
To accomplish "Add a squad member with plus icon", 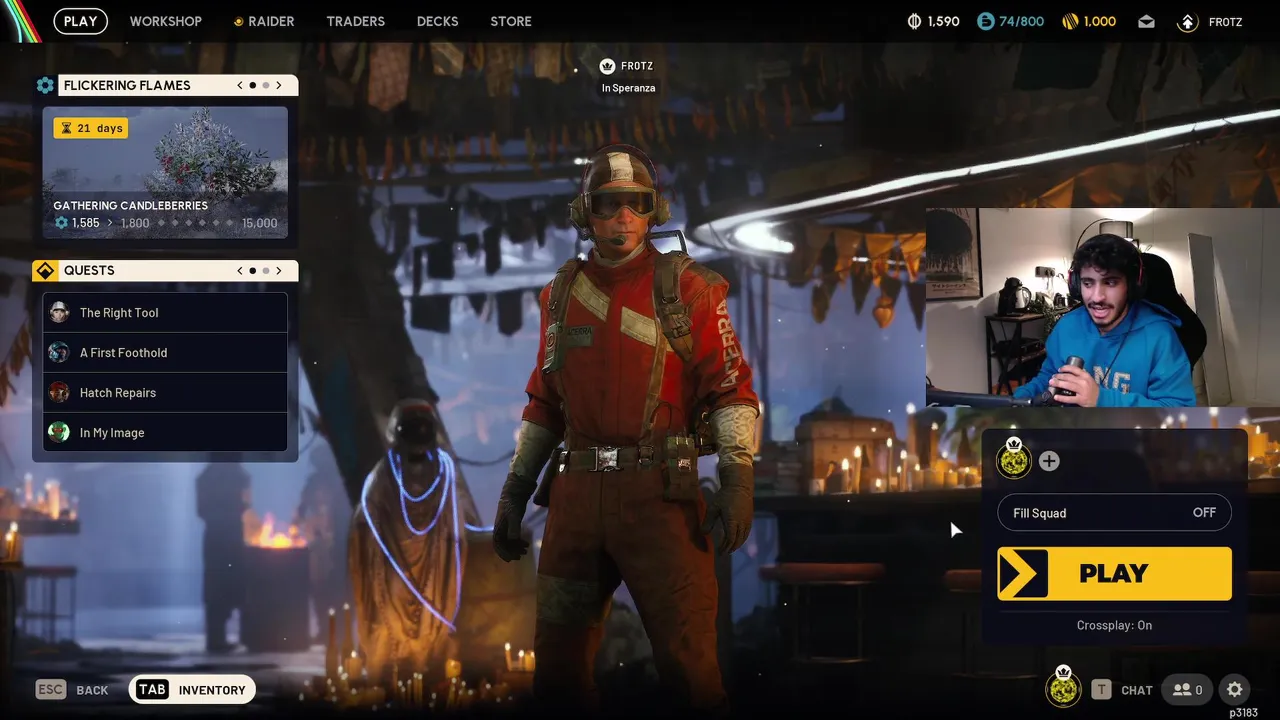I will (1049, 461).
